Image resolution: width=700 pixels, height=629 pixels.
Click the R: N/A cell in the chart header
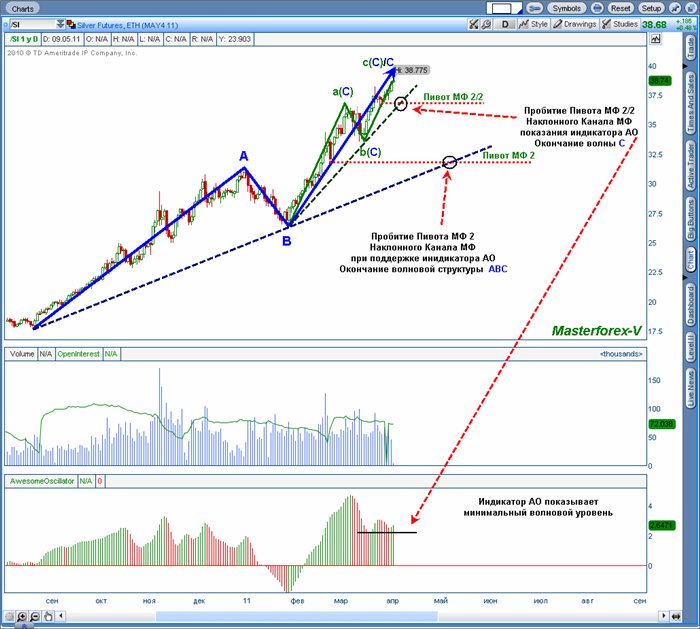pos(202,39)
